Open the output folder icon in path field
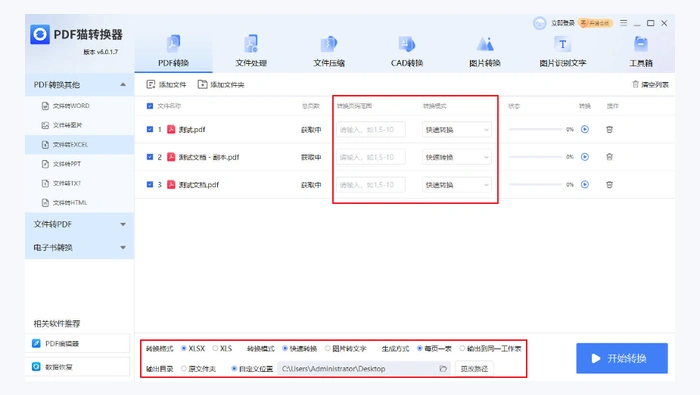The width and height of the screenshot is (700, 395). point(443,369)
